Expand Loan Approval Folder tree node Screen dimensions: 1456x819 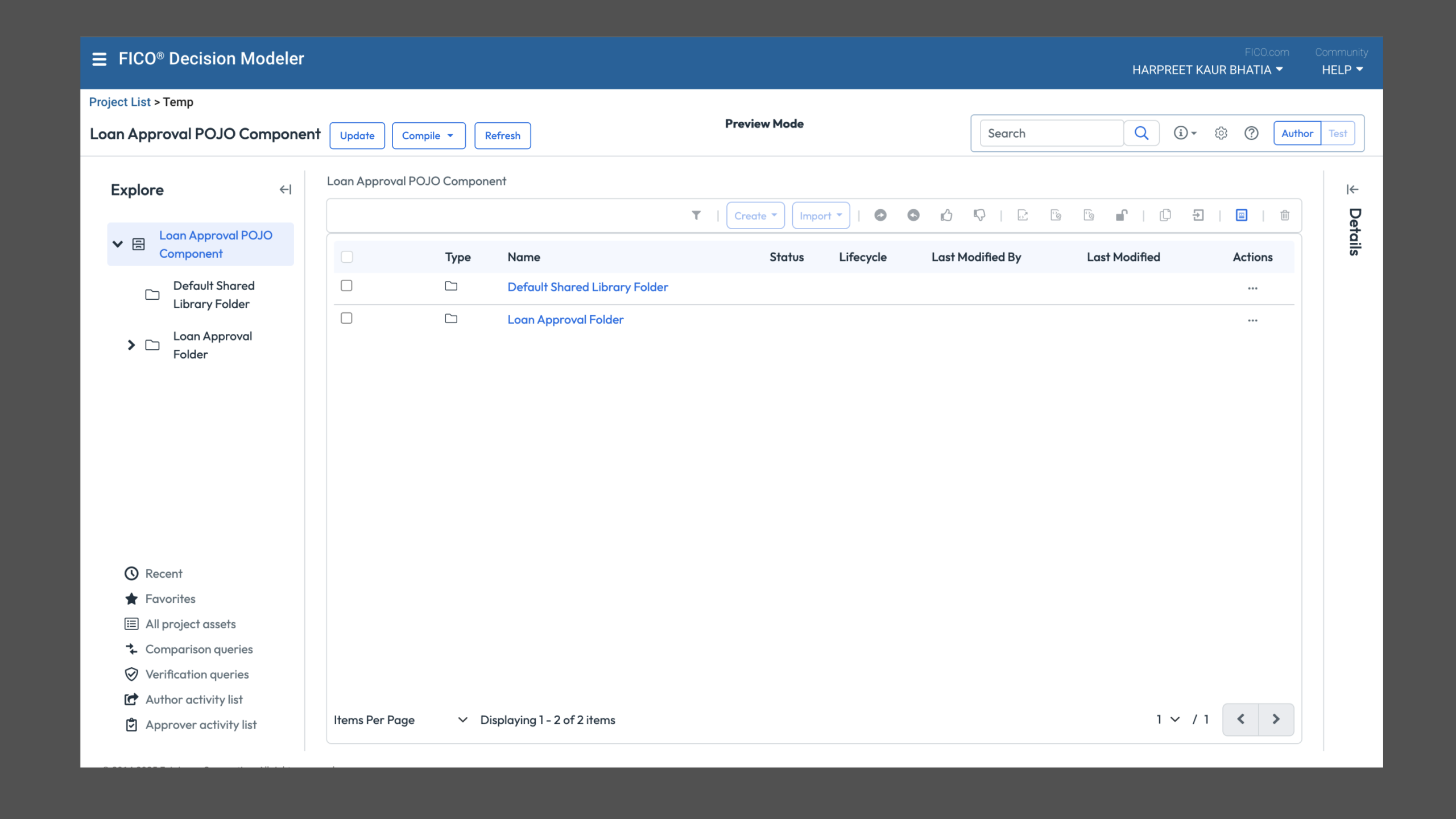(x=131, y=345)
